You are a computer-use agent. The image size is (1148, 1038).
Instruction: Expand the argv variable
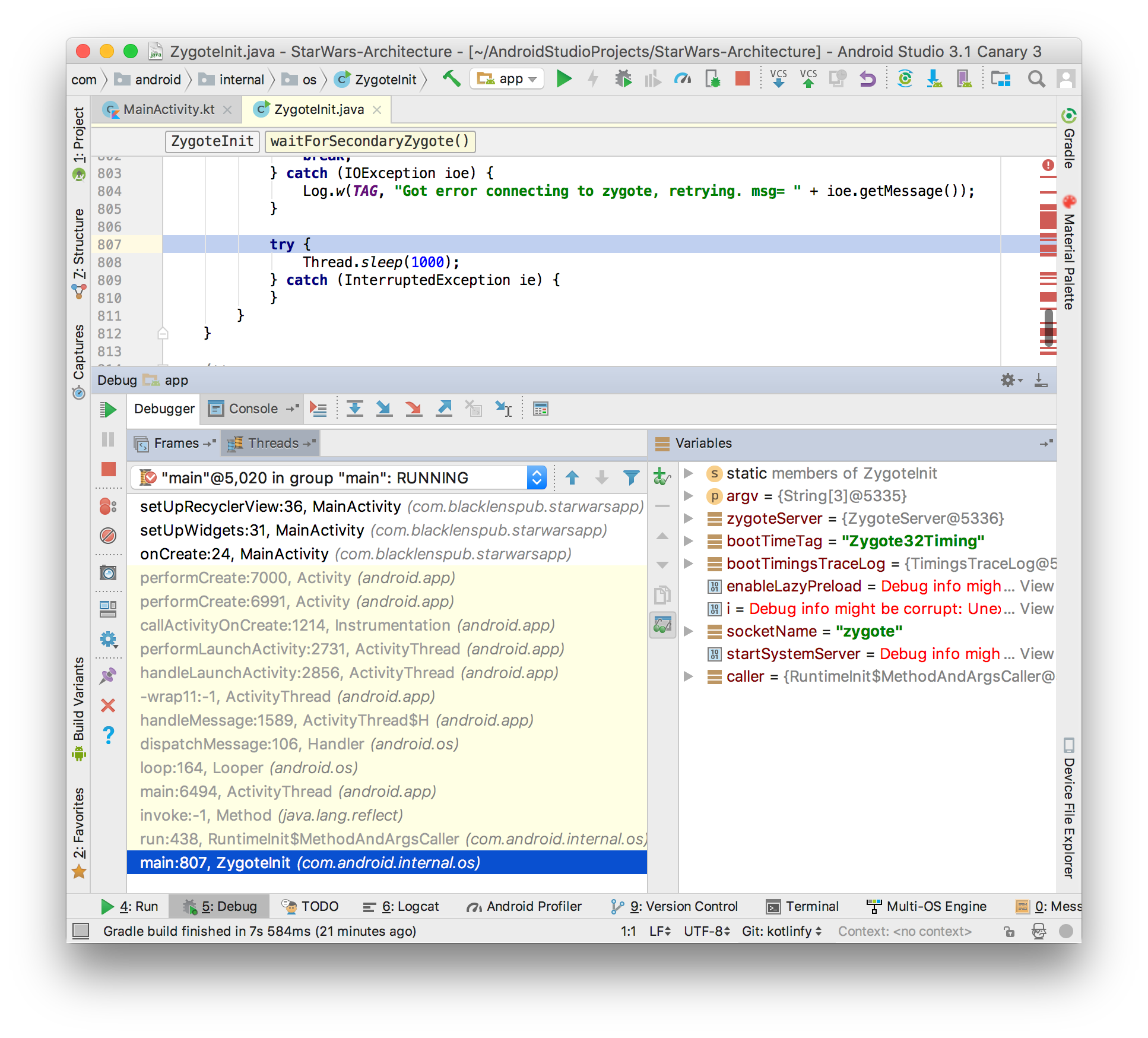tap(689, 496)
